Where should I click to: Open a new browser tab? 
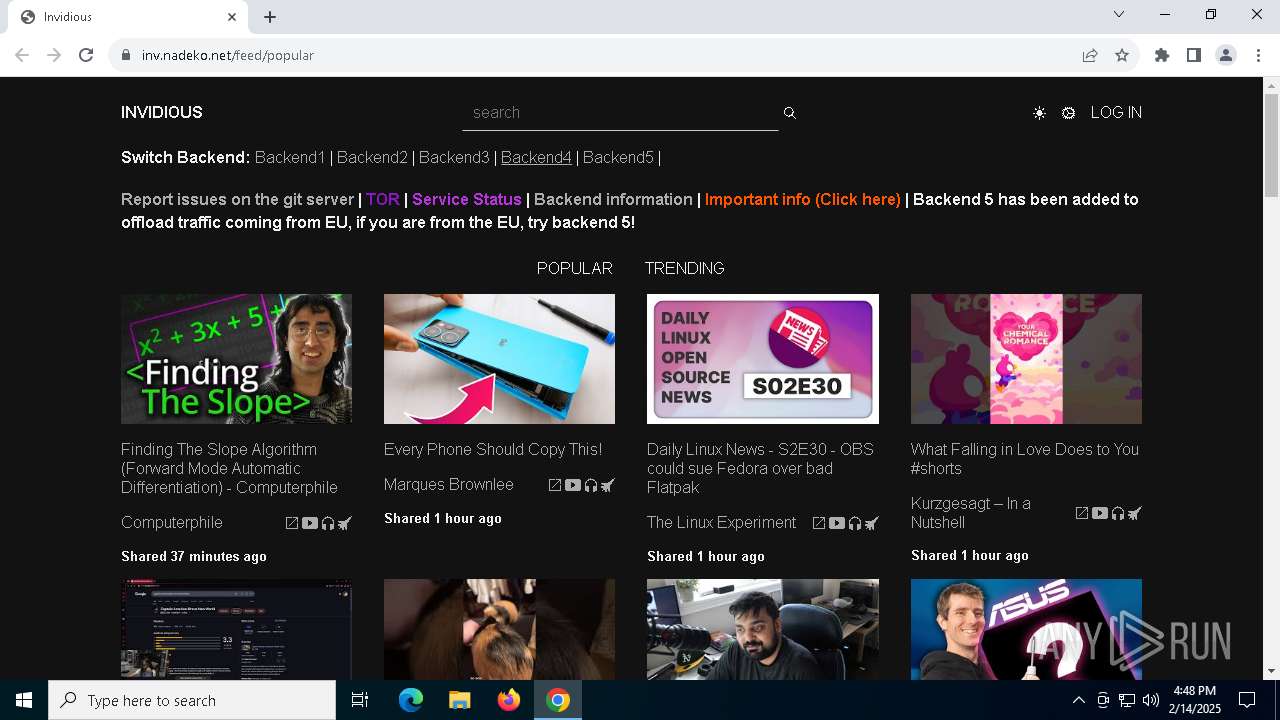coord(270,17)
